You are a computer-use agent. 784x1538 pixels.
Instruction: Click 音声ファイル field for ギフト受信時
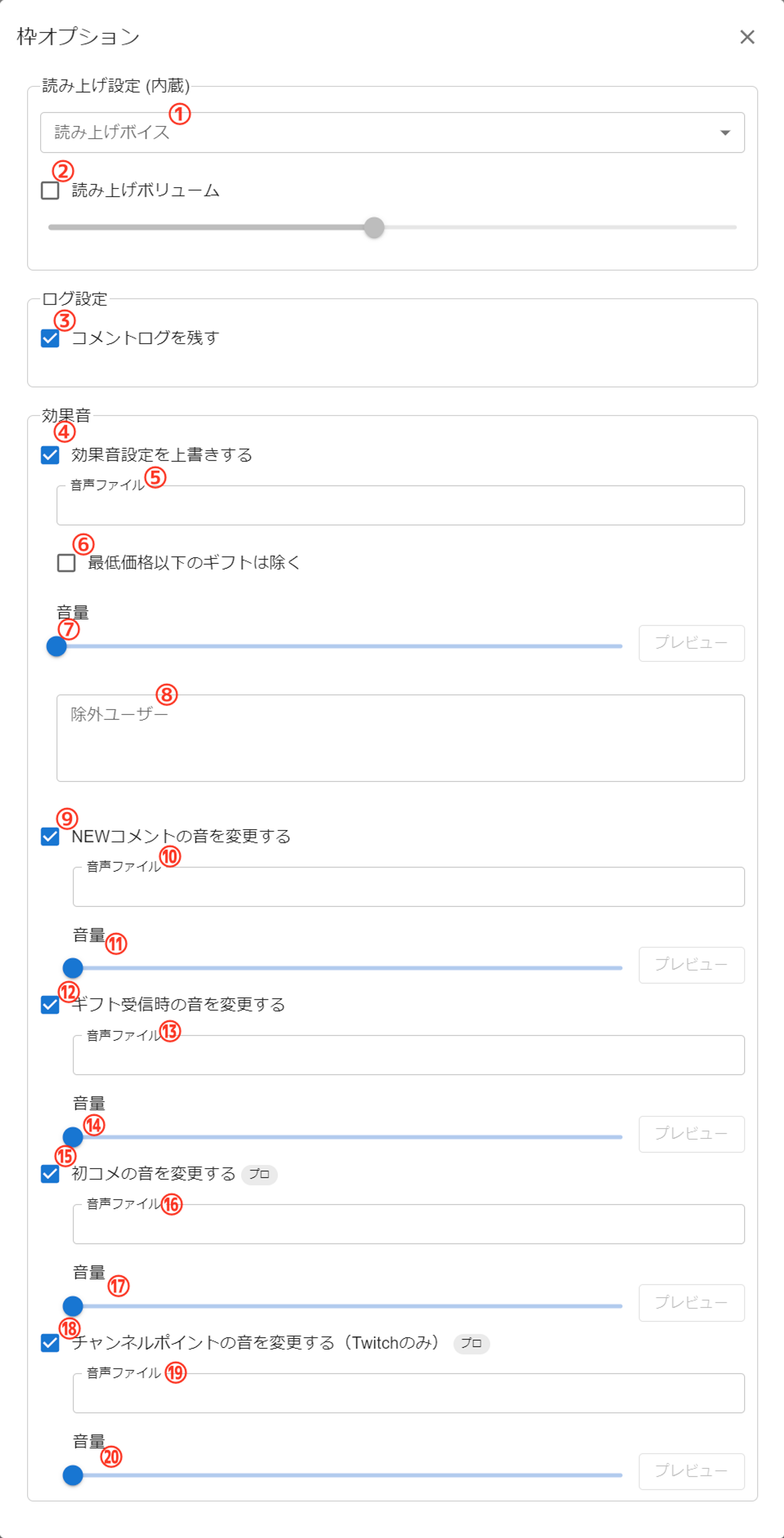[408, 1056]
